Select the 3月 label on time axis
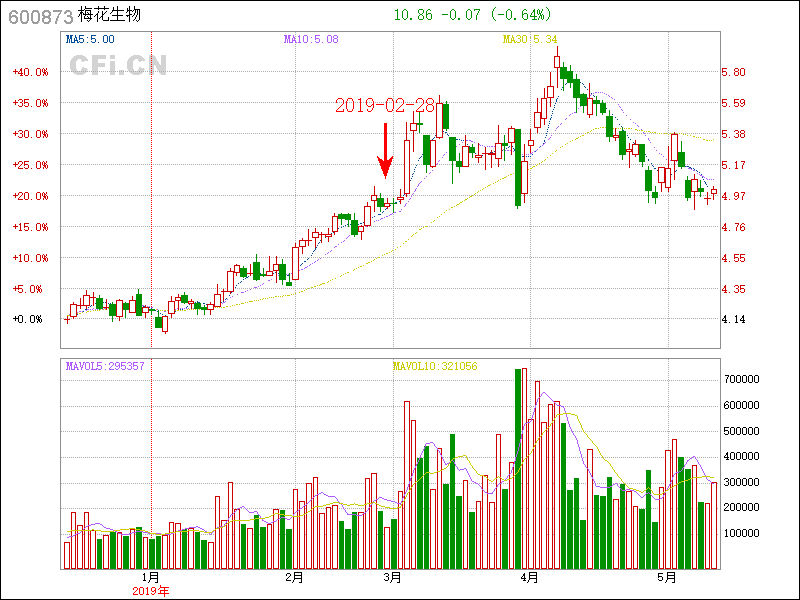 [393, 578]
